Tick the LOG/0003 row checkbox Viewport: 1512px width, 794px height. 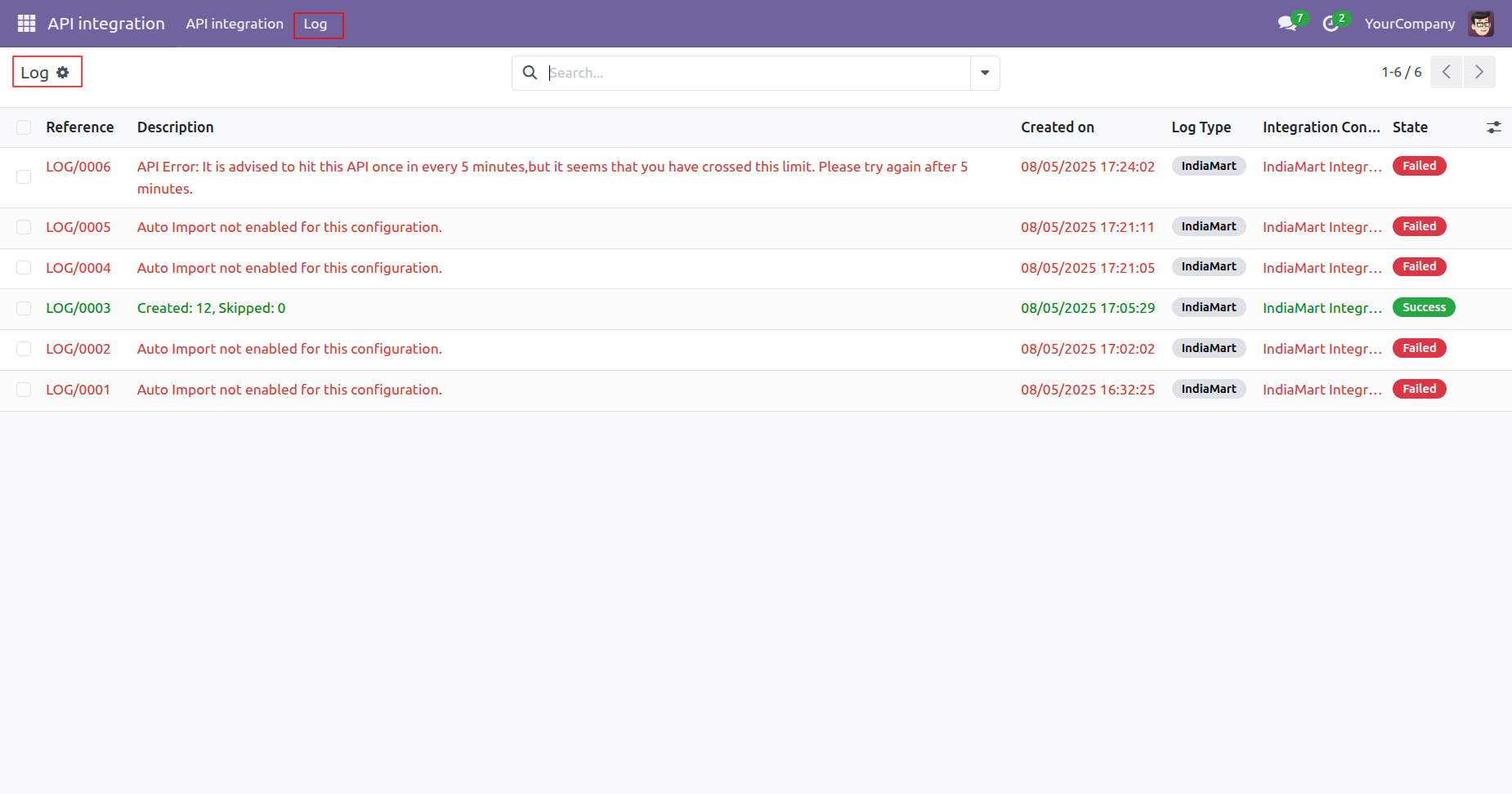click(x=24, y=309)
